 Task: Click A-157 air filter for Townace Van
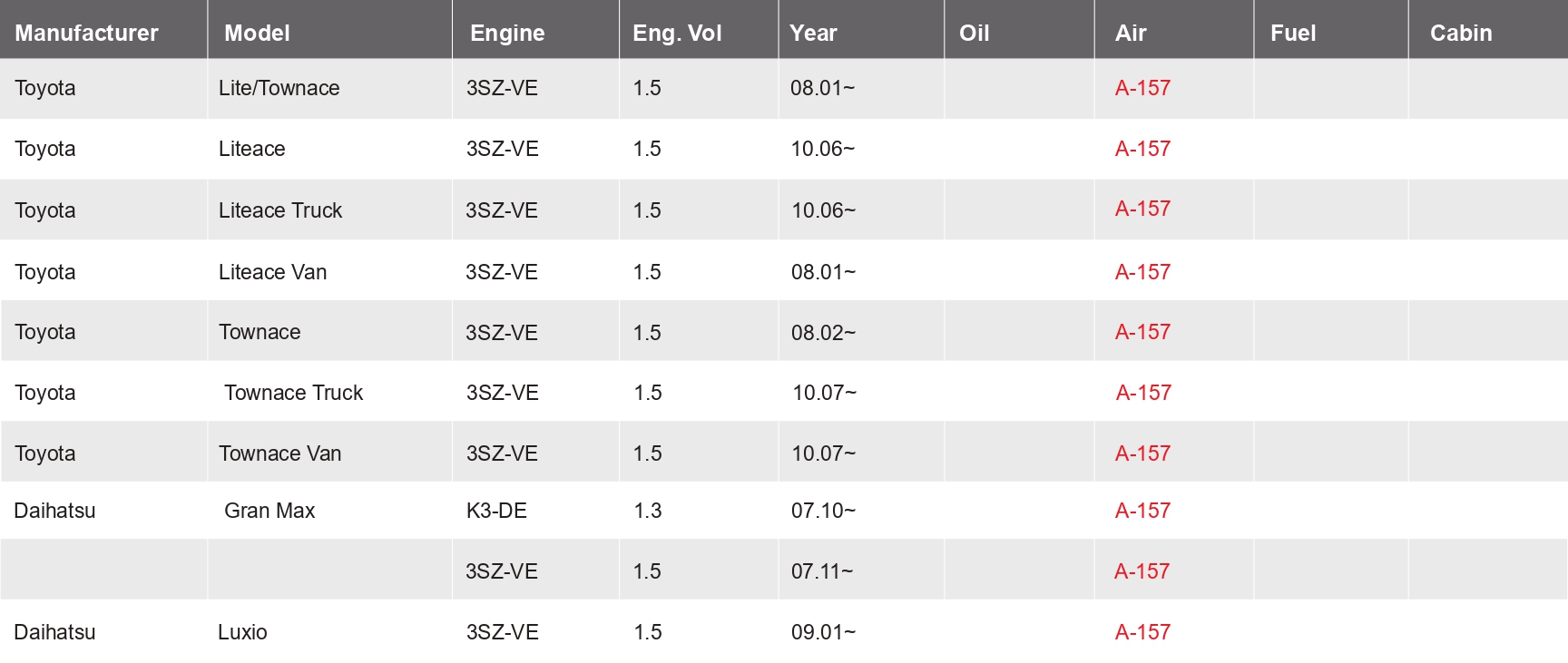(x=1142, y=453)
